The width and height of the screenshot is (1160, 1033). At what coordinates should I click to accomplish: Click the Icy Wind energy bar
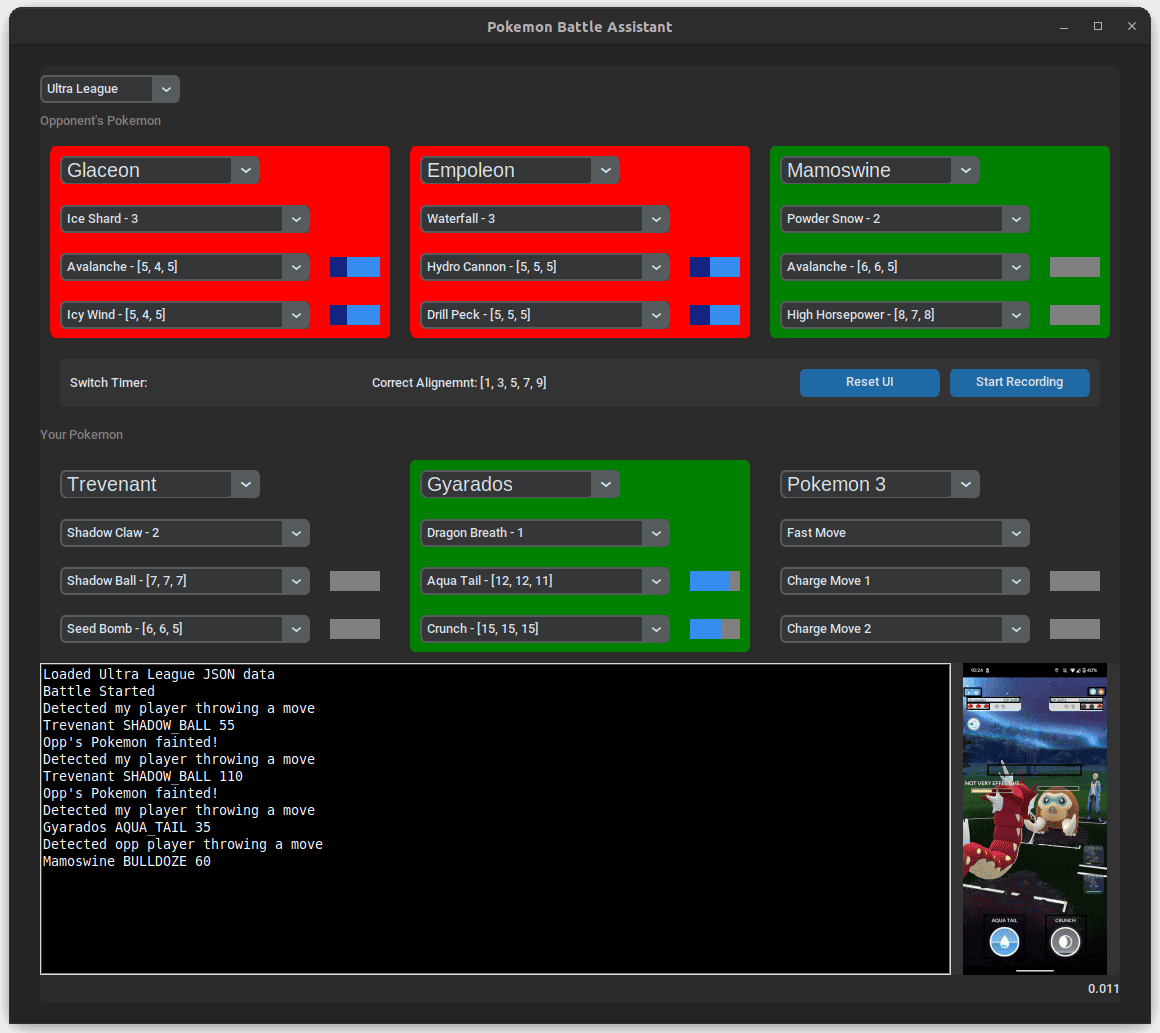click(x=355, y=315)
